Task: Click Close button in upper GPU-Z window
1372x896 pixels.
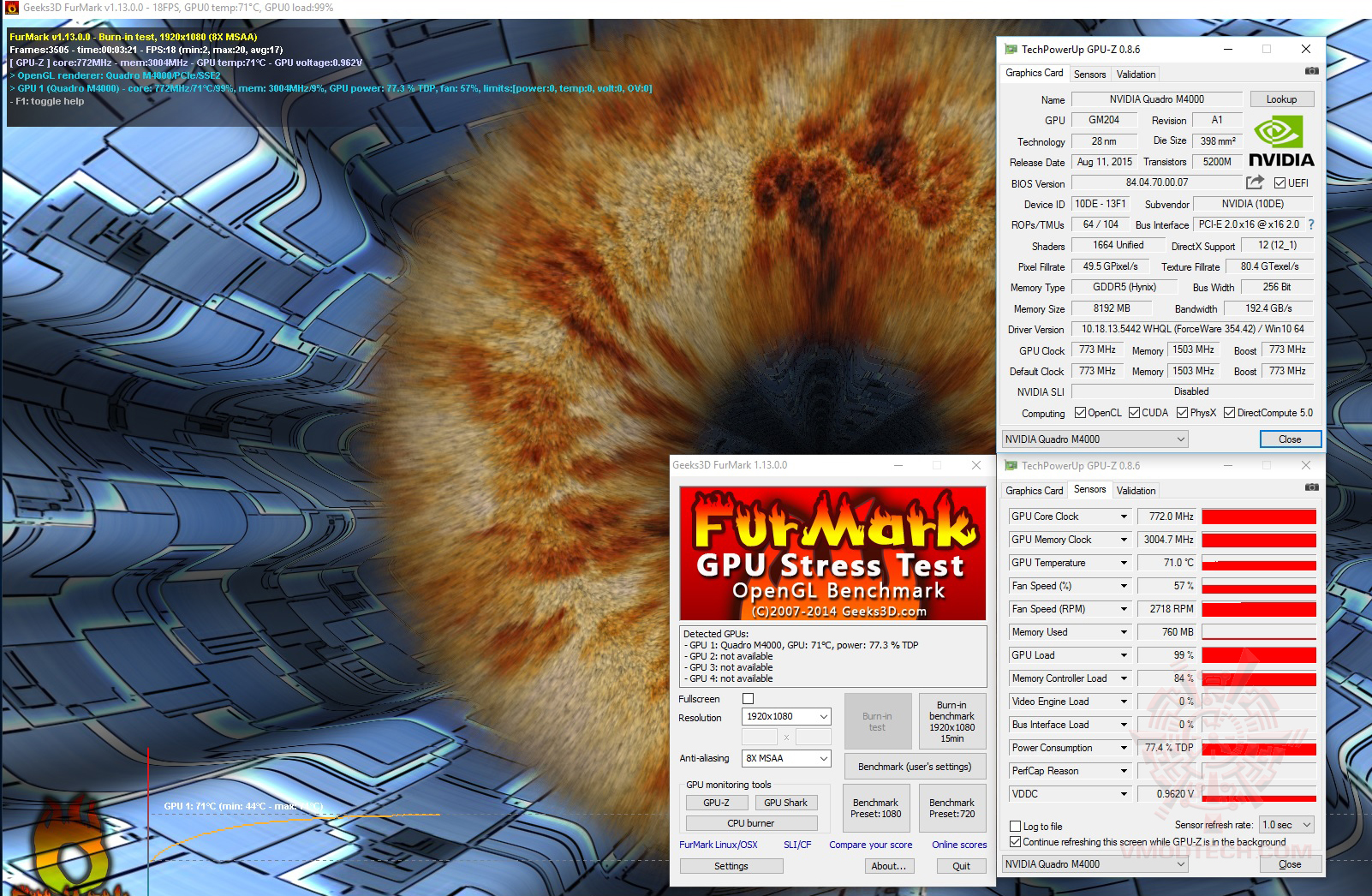Action: (x=1290, y=439)
